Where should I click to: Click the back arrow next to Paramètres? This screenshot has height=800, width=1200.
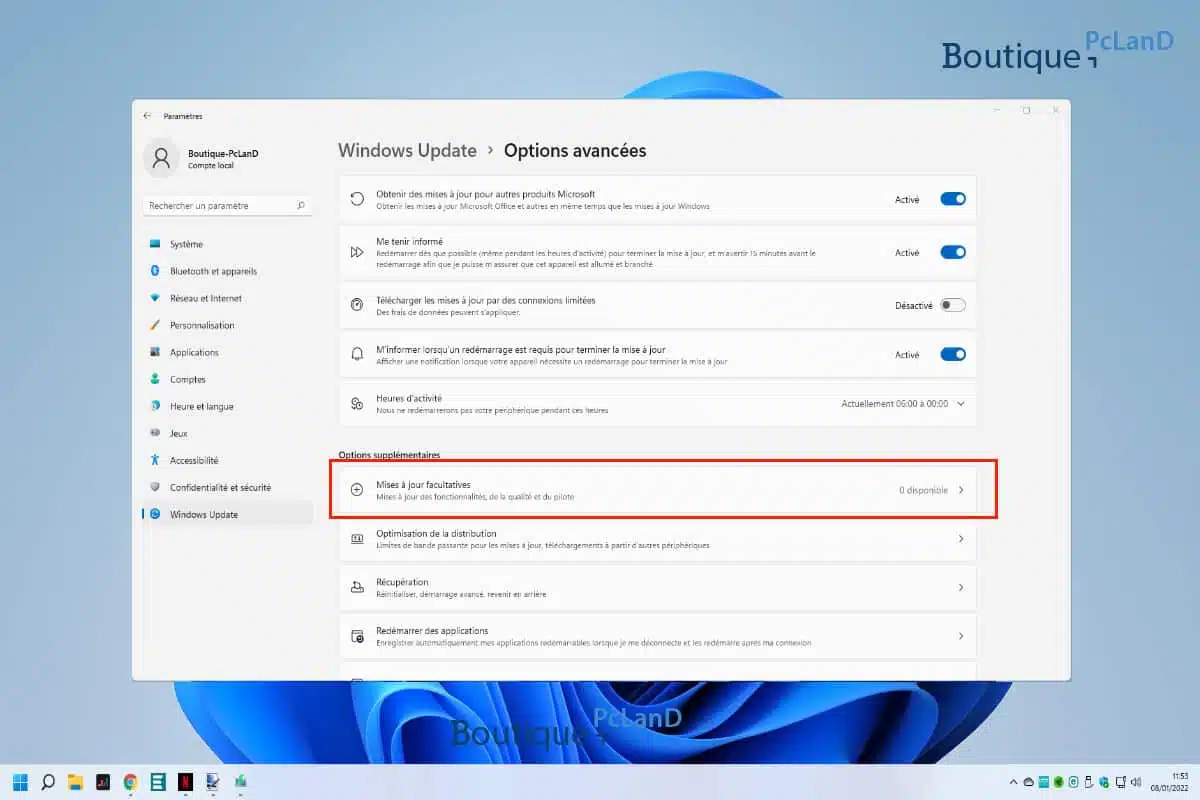click(x=147, y=116)
